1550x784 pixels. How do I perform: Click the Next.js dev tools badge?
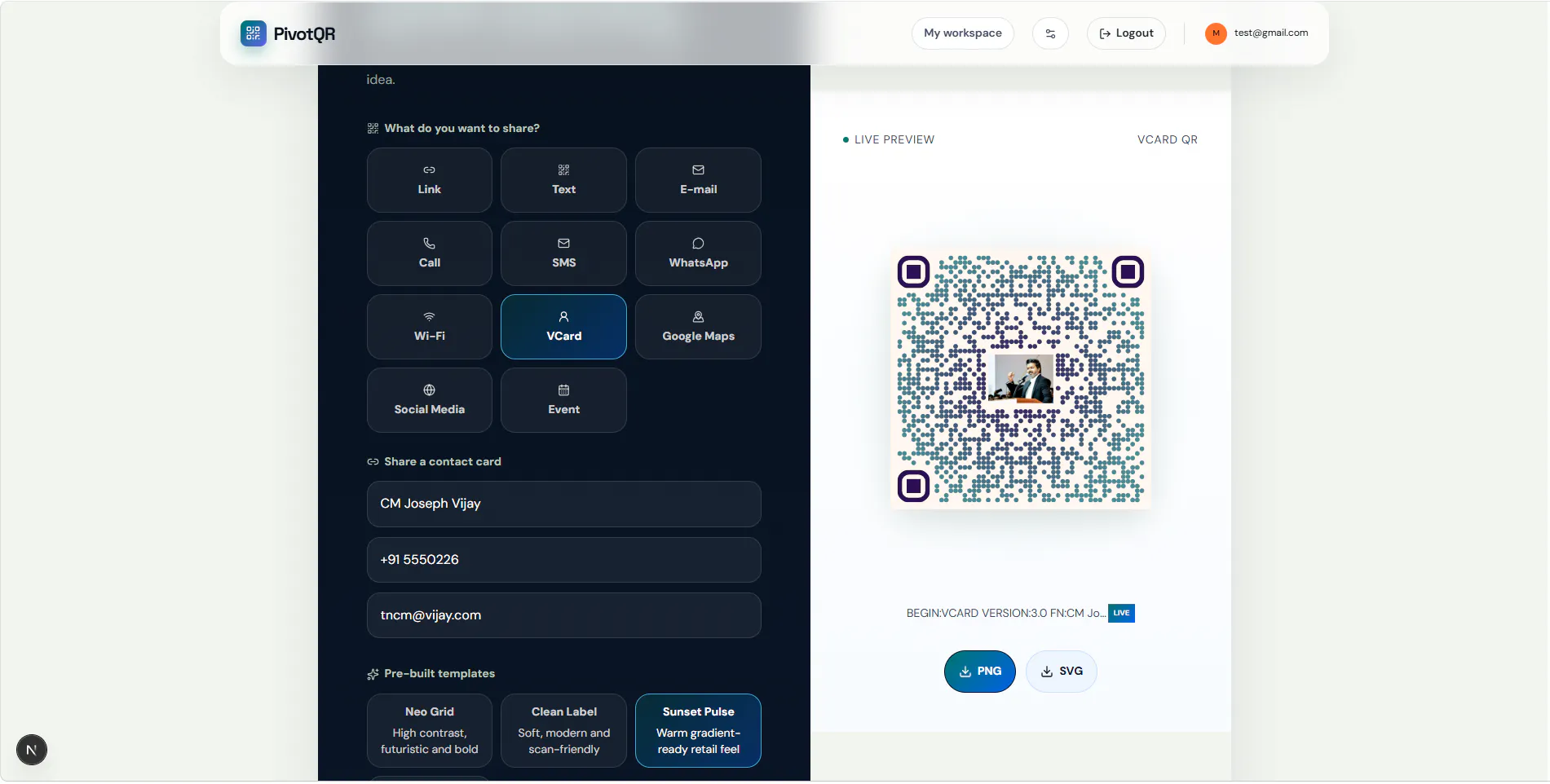[32, 750]
